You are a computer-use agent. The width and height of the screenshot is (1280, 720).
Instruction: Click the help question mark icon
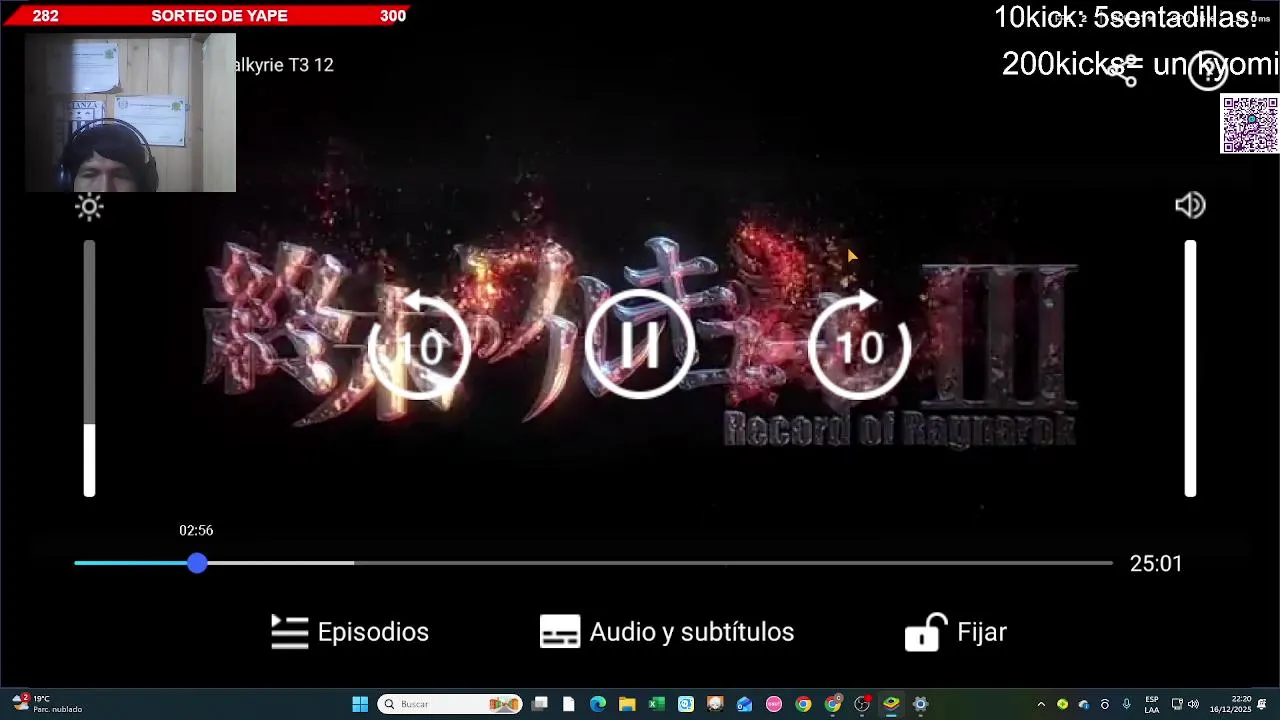(x=1208, y=70)
